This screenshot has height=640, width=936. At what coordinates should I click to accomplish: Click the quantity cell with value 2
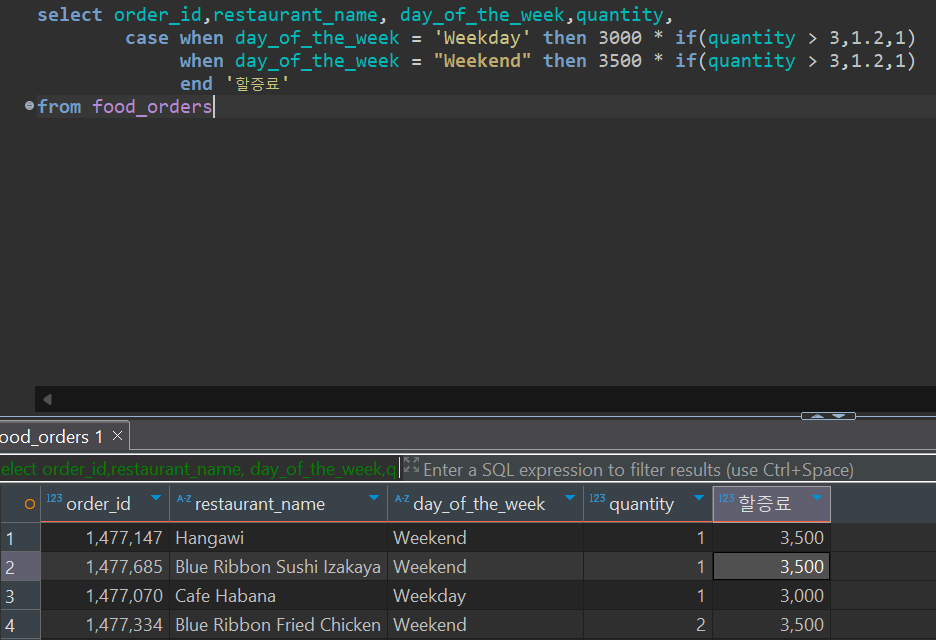pos(648,625)
